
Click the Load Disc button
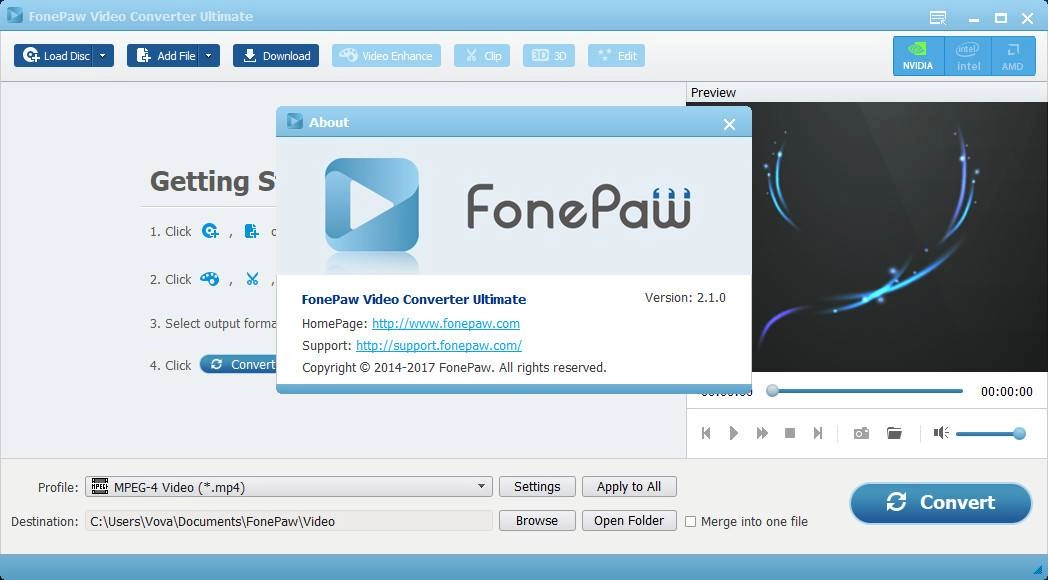[54, 55]
